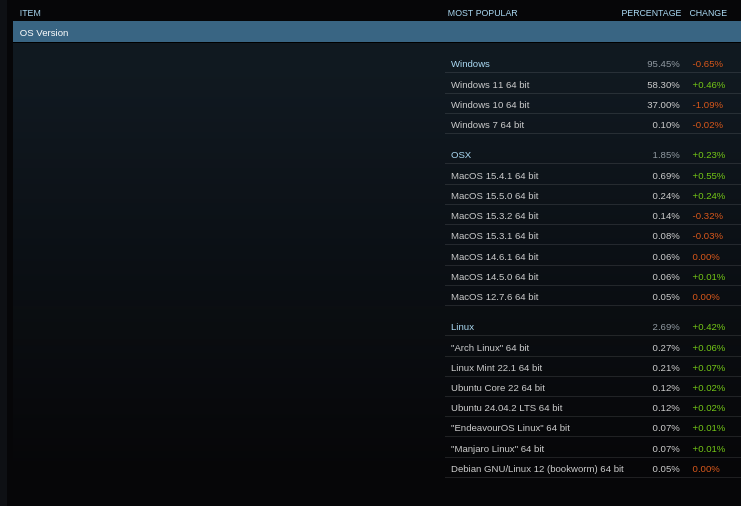Click the 2.69% Linux percentage value
The image size is (741, 506).
pos(666,327)
